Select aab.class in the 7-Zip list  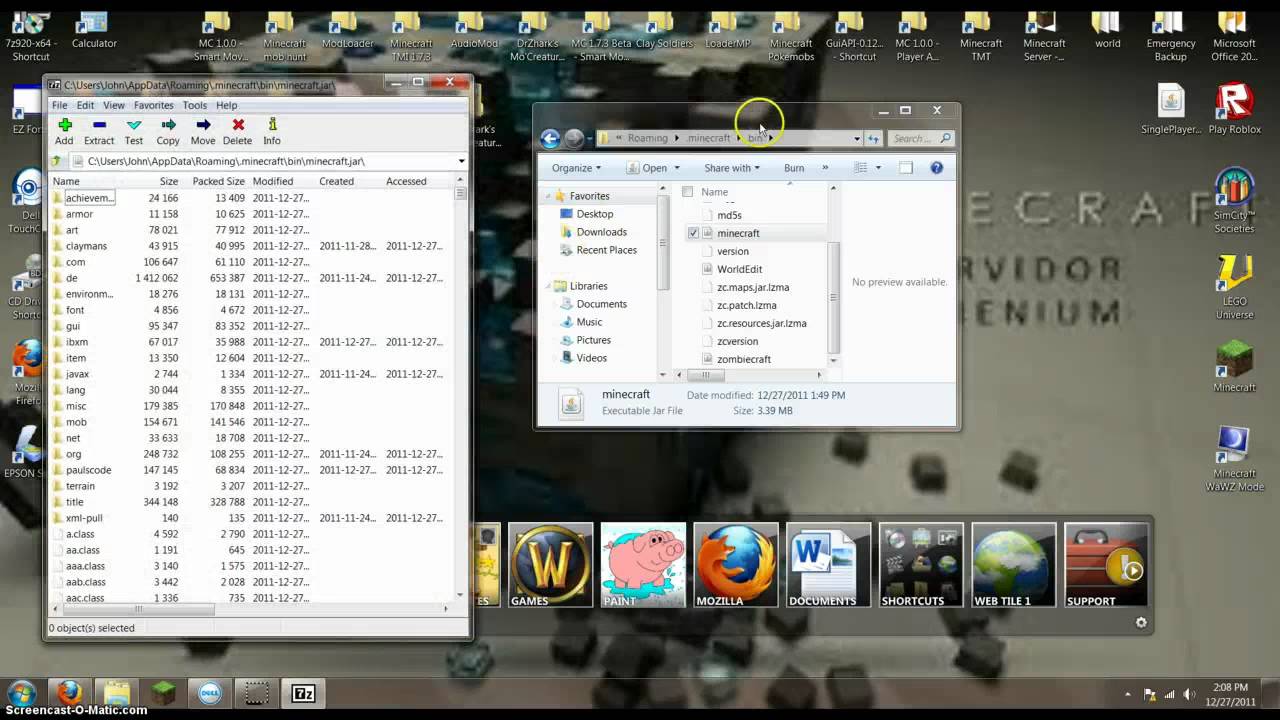click(x=85, y=582)
